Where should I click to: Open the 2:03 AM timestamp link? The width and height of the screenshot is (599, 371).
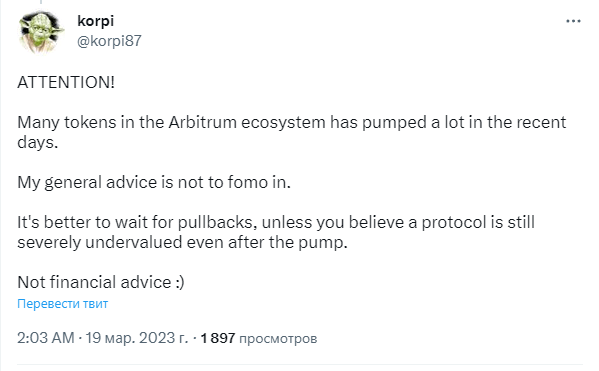tap(46, 338)
